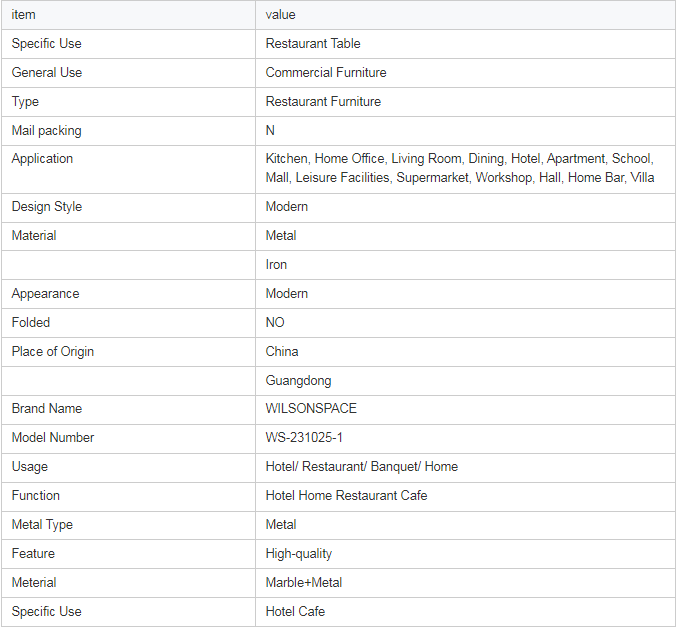Click the 'Design Style' label
The height and width of the screenshot is (628, 677).
[x=47, y=207]
